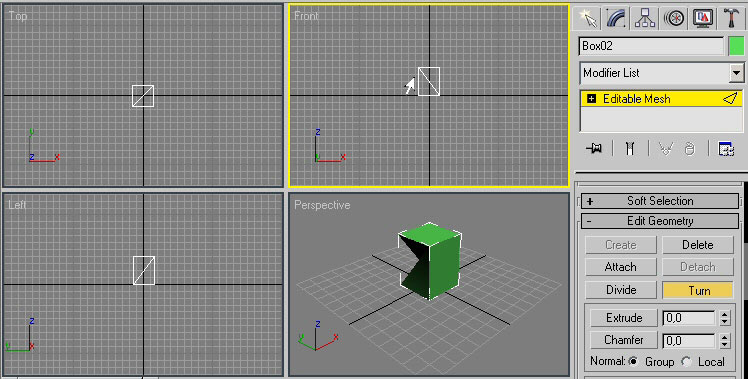The image size is (748, 379).
Task: Select the Editable Mesh stack entry
Action: point(661,99)
